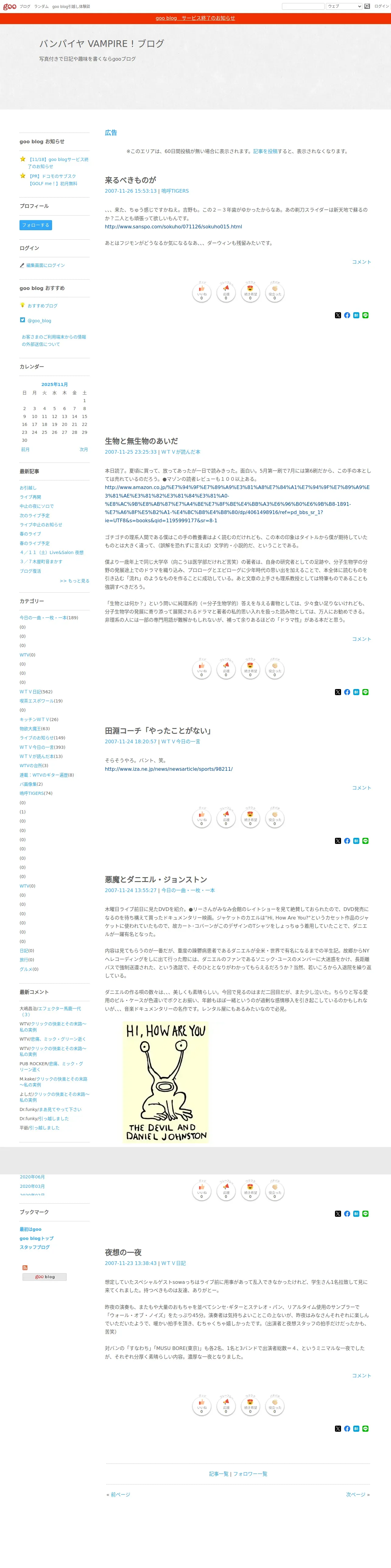Go to 前月 in the calendar
Image resolution: width=391 pixels, height=1568 pixels.
click(26, 450)
